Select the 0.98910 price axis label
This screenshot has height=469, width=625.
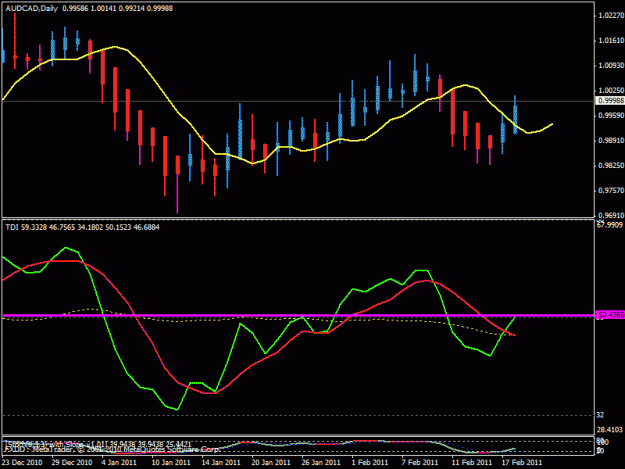(611, 141)
